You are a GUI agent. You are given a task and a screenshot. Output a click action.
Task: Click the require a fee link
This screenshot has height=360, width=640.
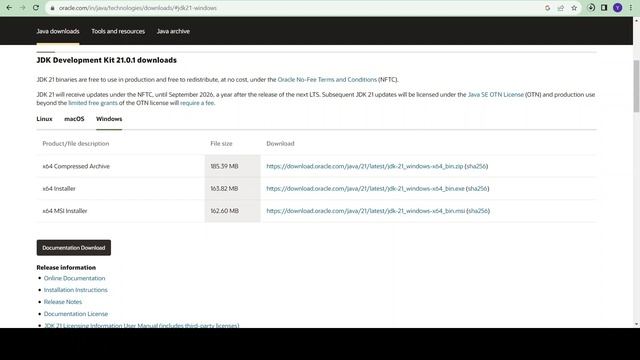tap(197, 103)
